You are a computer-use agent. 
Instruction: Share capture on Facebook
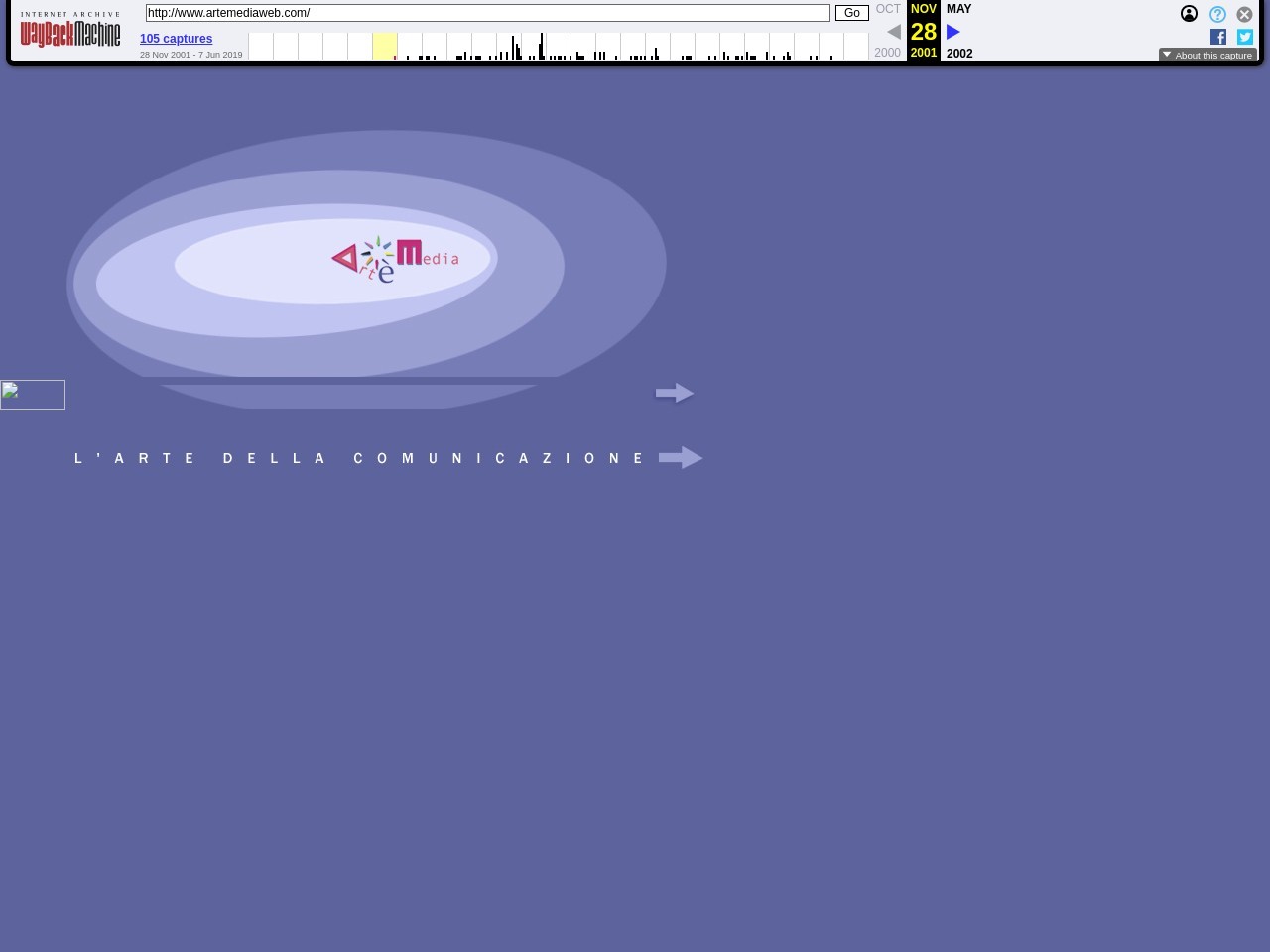[x=1218, y=37]
